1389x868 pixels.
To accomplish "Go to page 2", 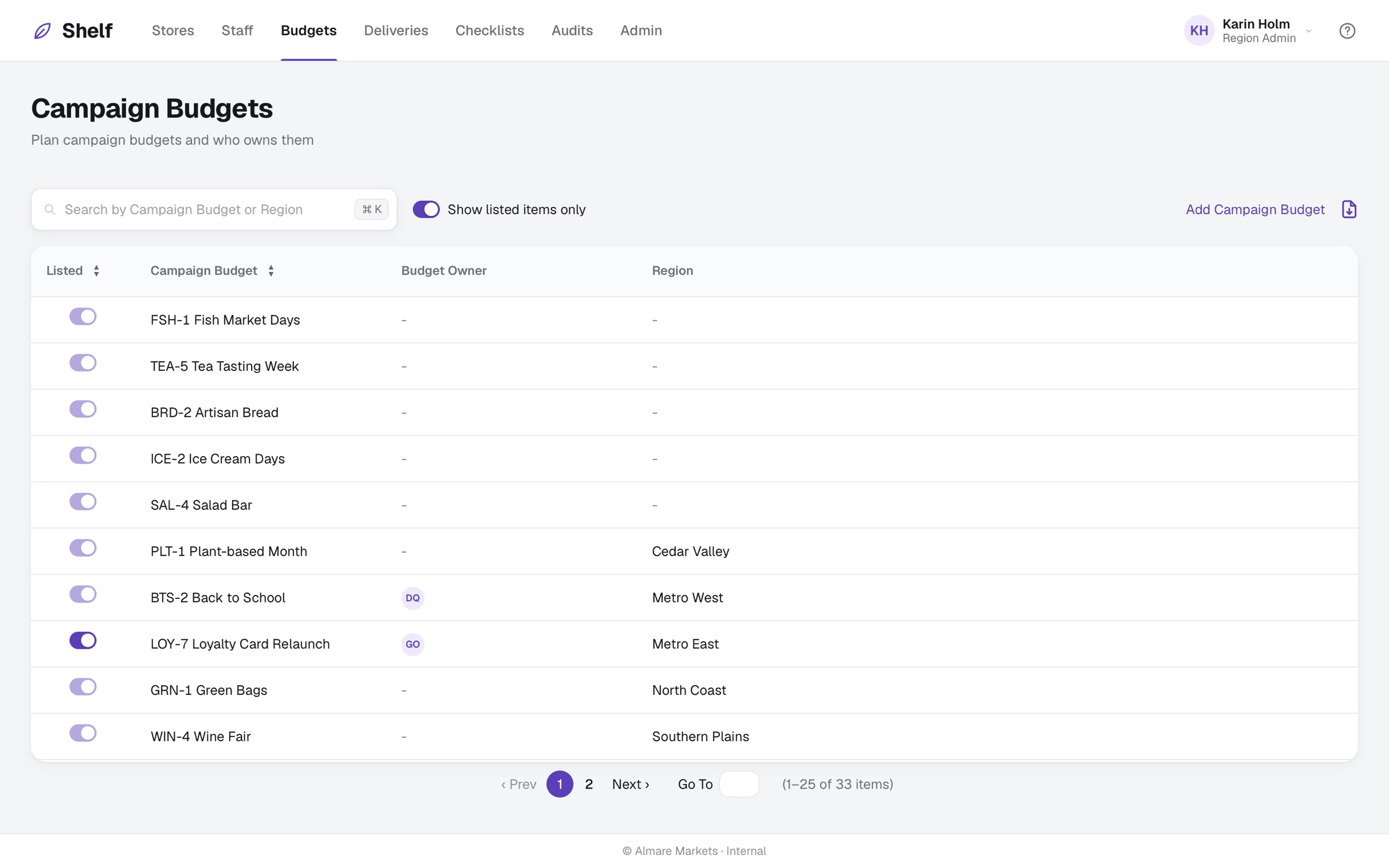I will point(589,784).
